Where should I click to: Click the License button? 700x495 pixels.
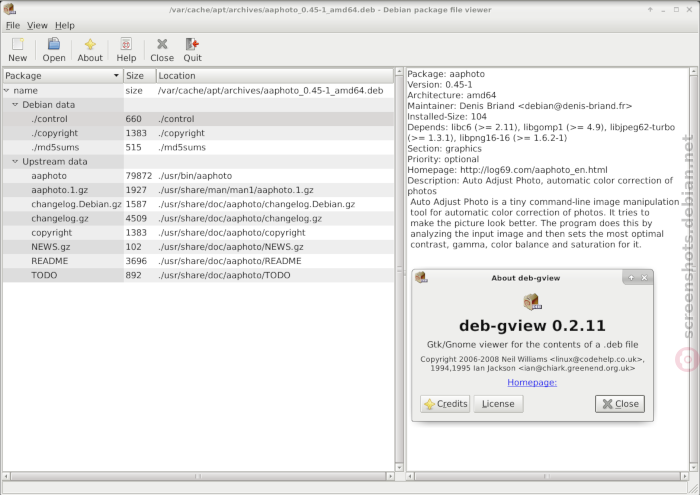coord(498,403)
